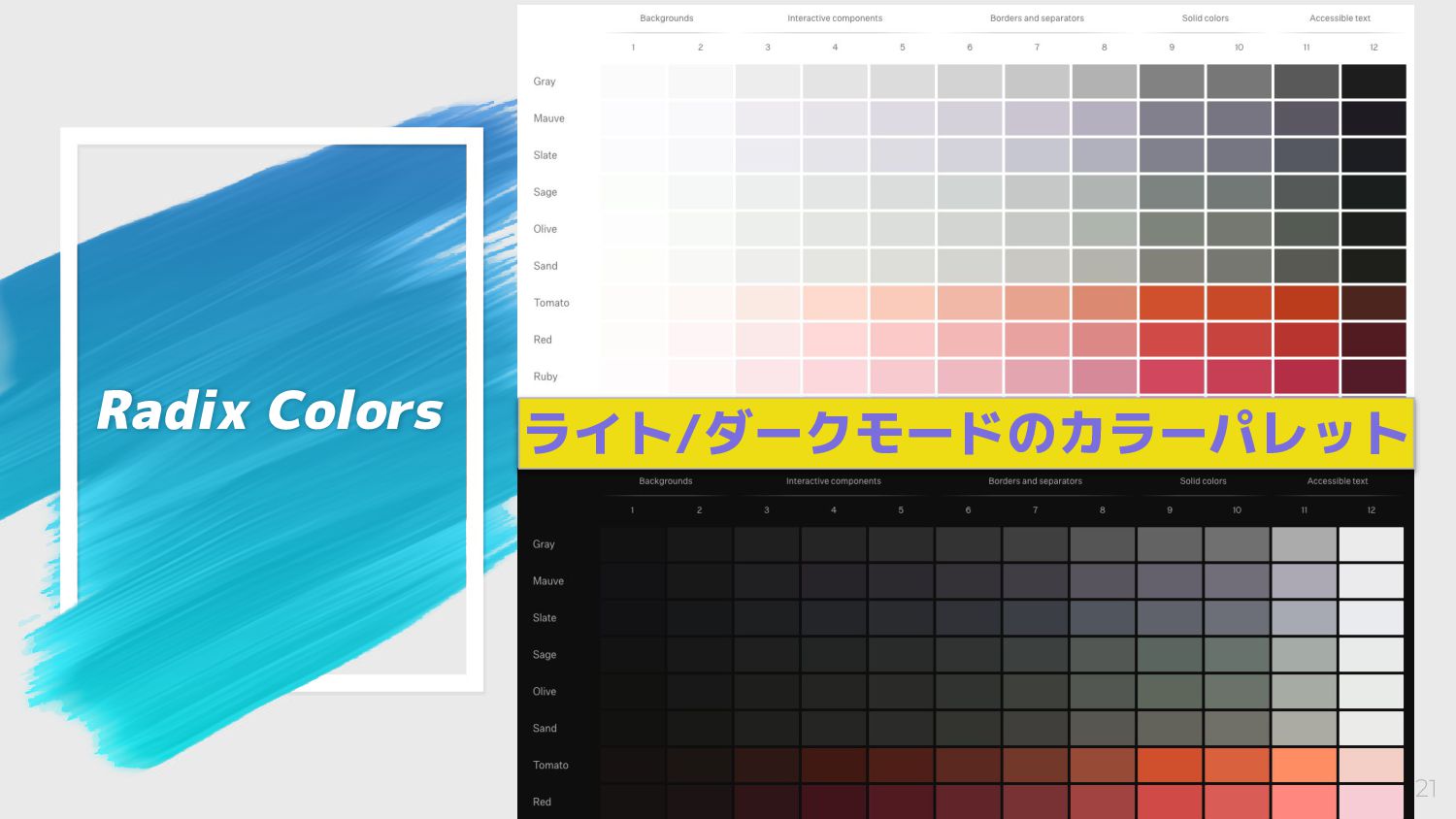
Task: Click slide page number 21
Action: pyautogui.click(x=1425, y=788)
